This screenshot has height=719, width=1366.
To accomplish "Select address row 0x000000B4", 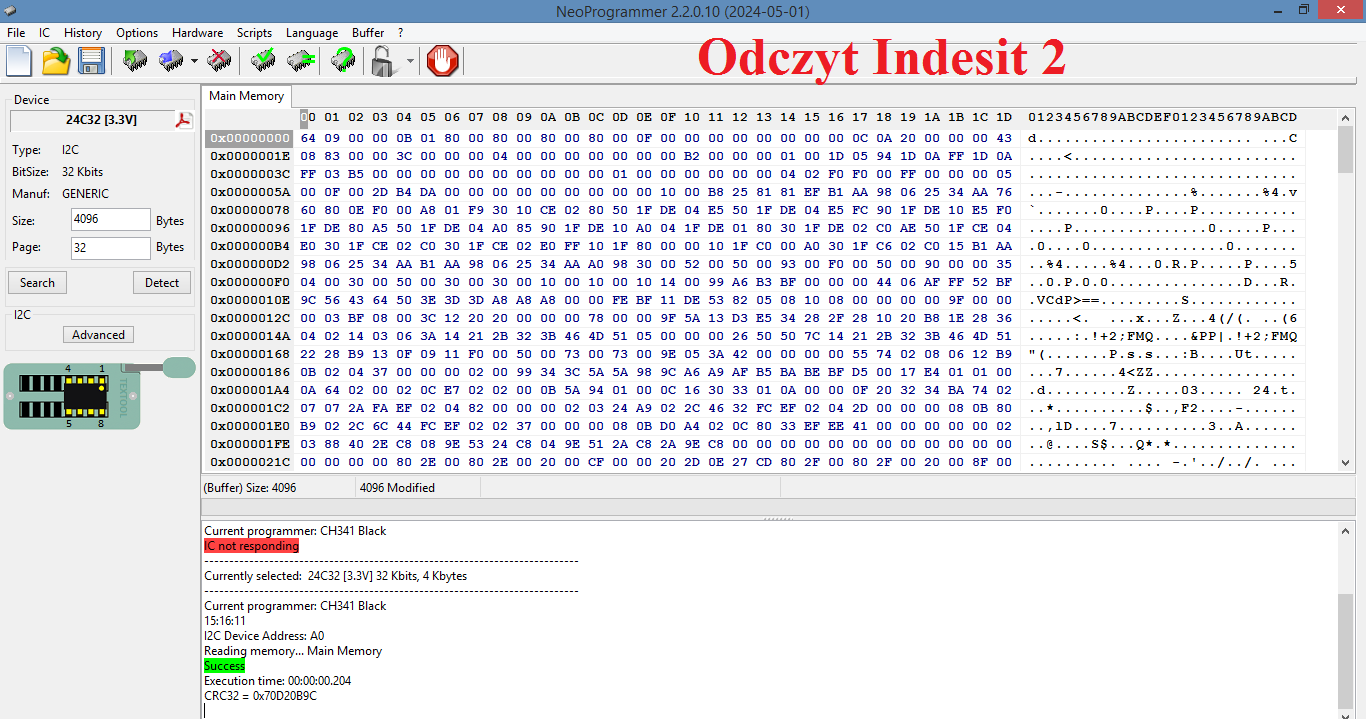I will tap(250, 246).
